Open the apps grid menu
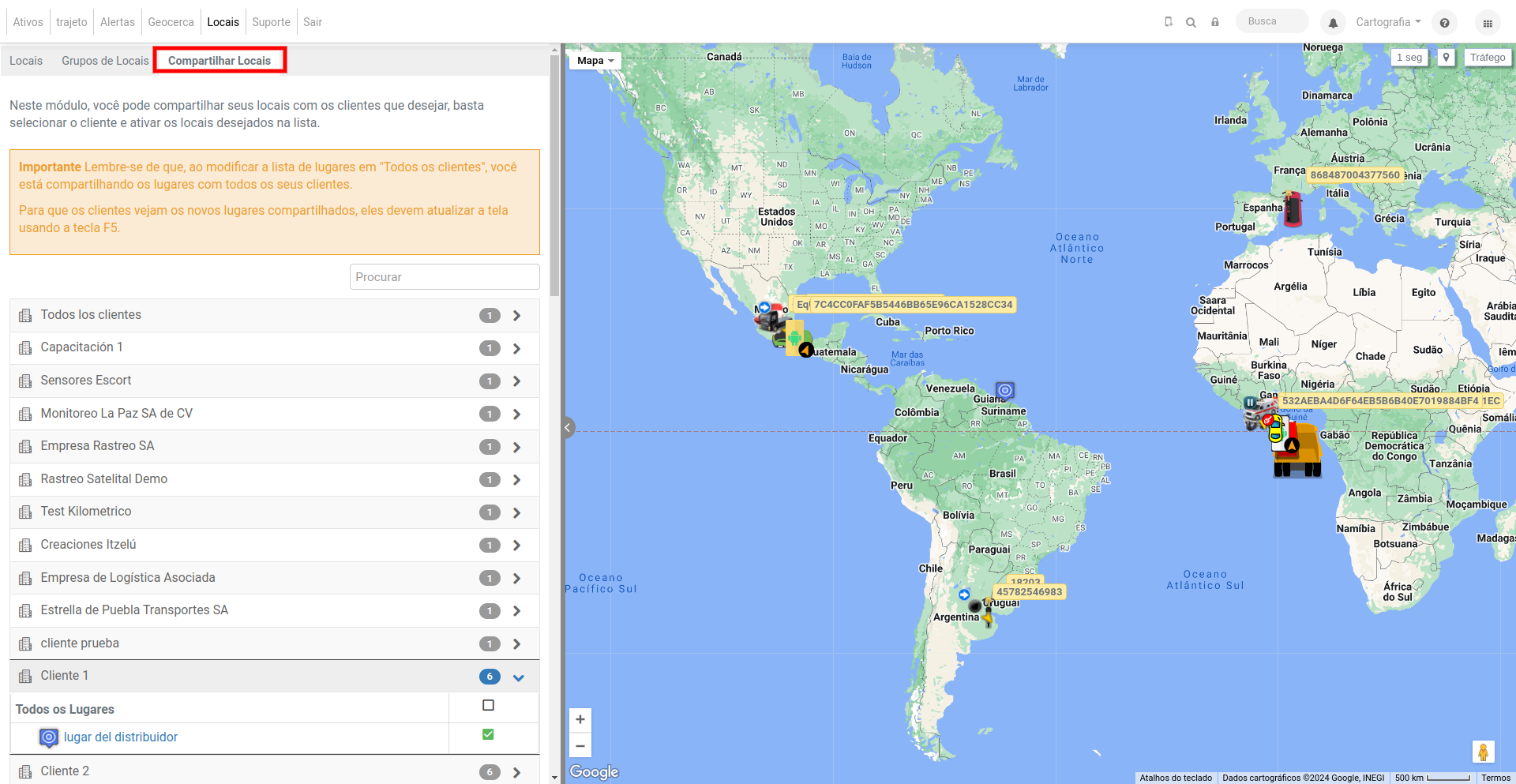The height and width of the screenshot is (784, 1516). pyautogui.click(x=1488, y=23)
